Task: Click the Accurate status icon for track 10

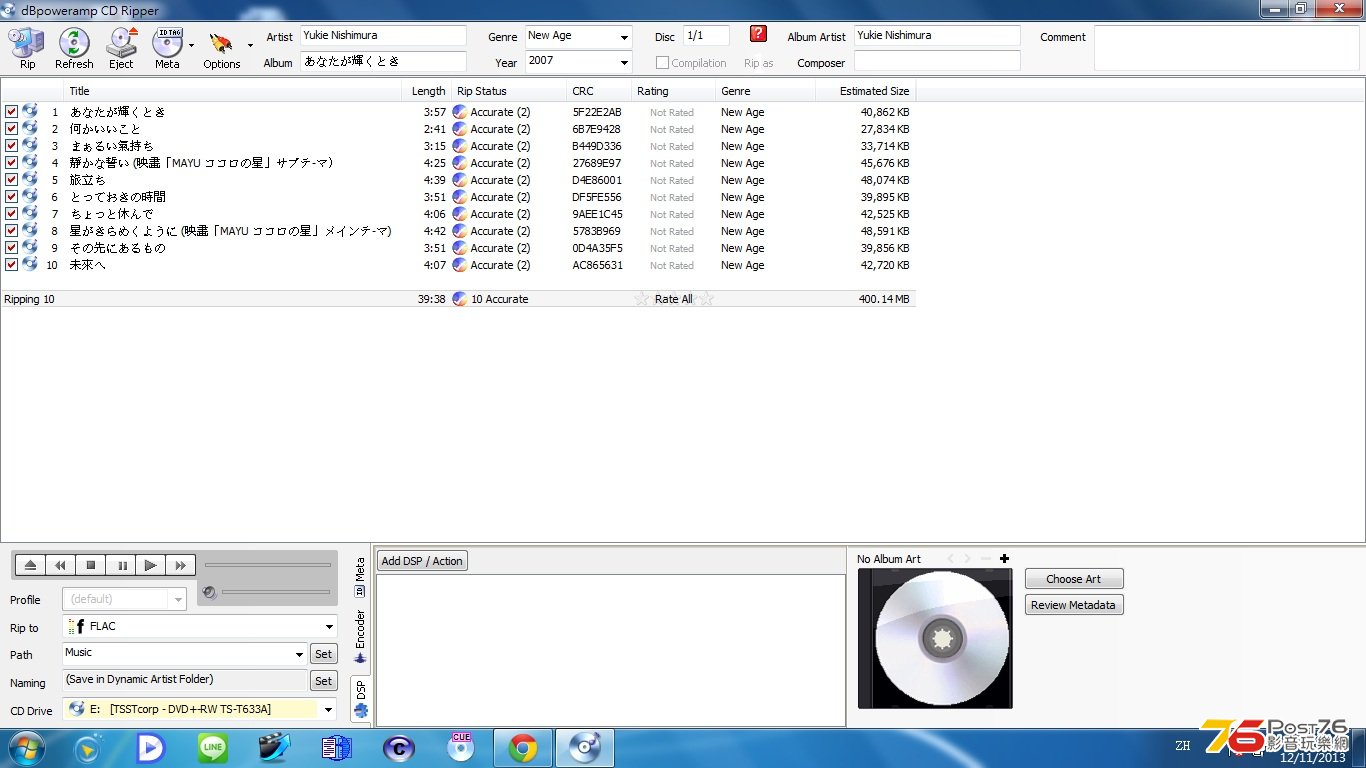Action: 460,265
